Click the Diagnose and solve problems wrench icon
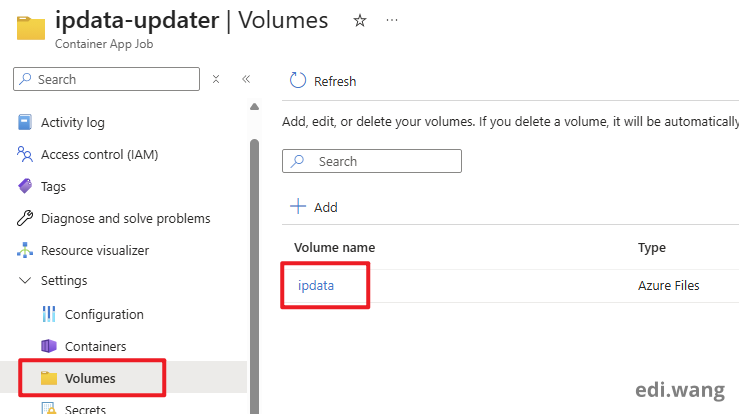This screenshot has width=739, height=414. 26,219
